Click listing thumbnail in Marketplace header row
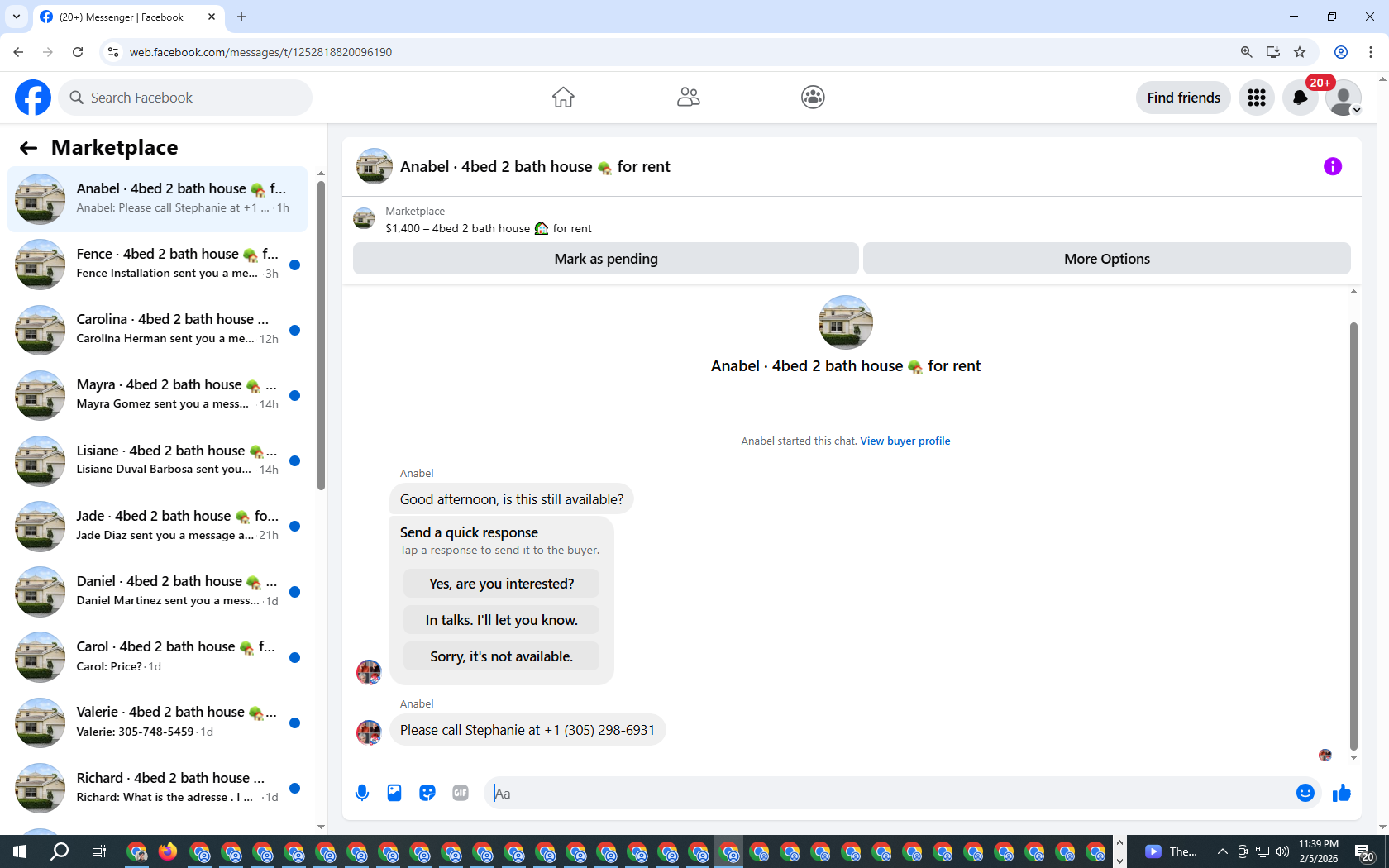The height and width of the screenshot is (868, 1389). pyautogui.click(x=364, y=219)
